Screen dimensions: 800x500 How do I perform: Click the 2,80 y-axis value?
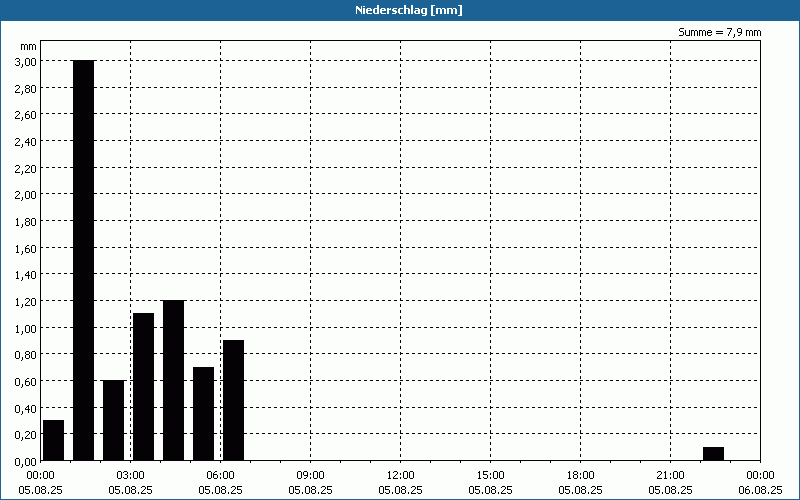[26, 88]
